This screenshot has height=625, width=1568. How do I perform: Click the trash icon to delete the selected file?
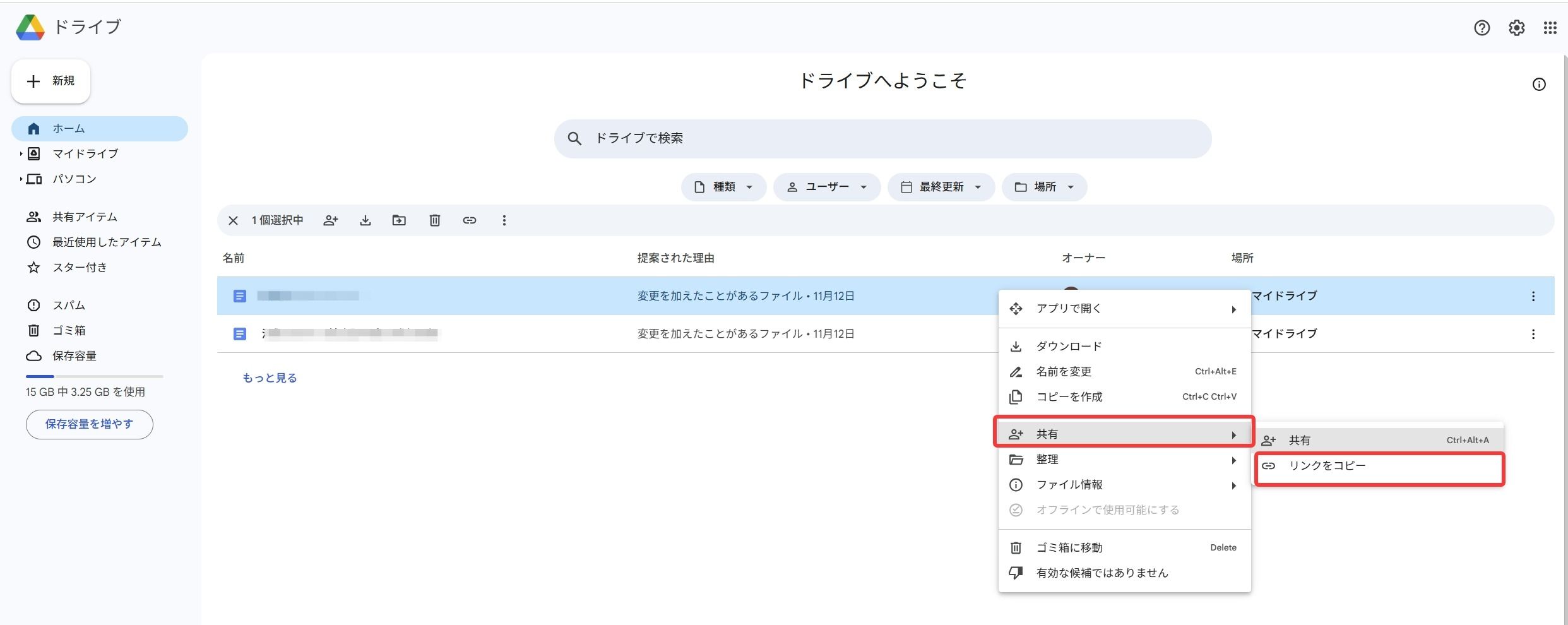click(x=434, y=220)
